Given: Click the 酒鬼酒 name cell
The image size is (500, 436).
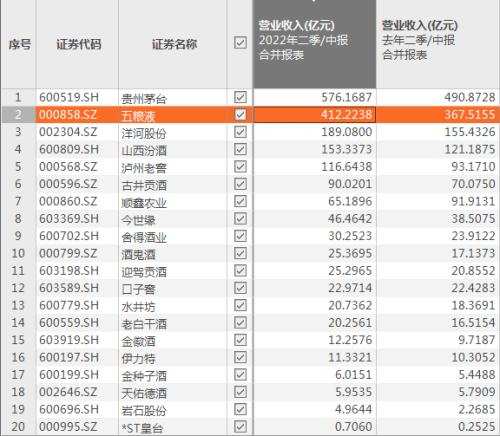Looking at the screenshot, I should pyautogui.click(x=173, y=253).
